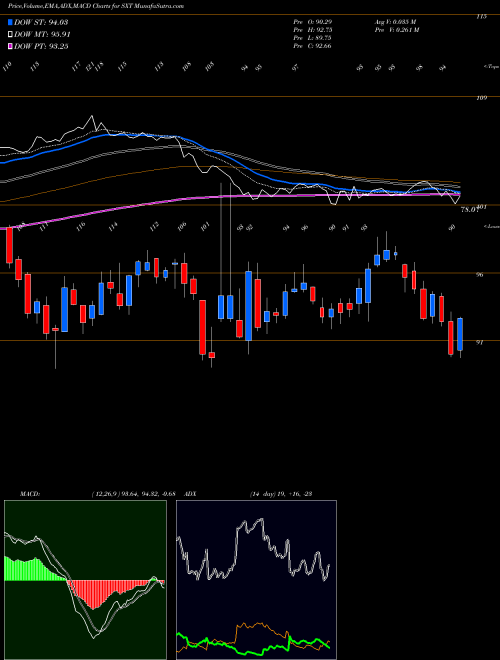Click the last blue candlestick on the right
Image resolution: width=500 pixels, height=660 pixels.
point(460,335)
